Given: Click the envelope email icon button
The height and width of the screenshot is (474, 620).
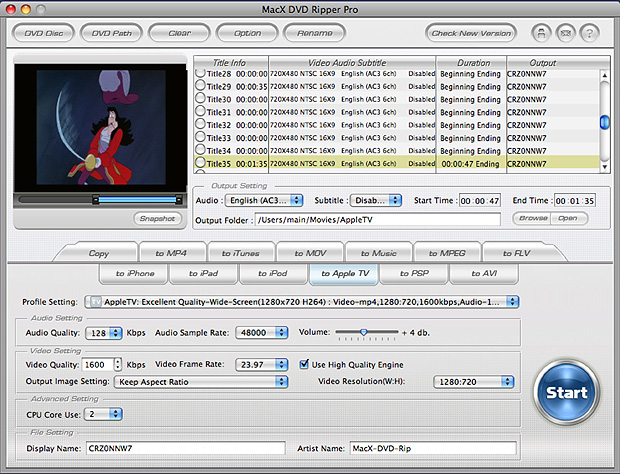Looking at the screenshot, I should (565, 33).
